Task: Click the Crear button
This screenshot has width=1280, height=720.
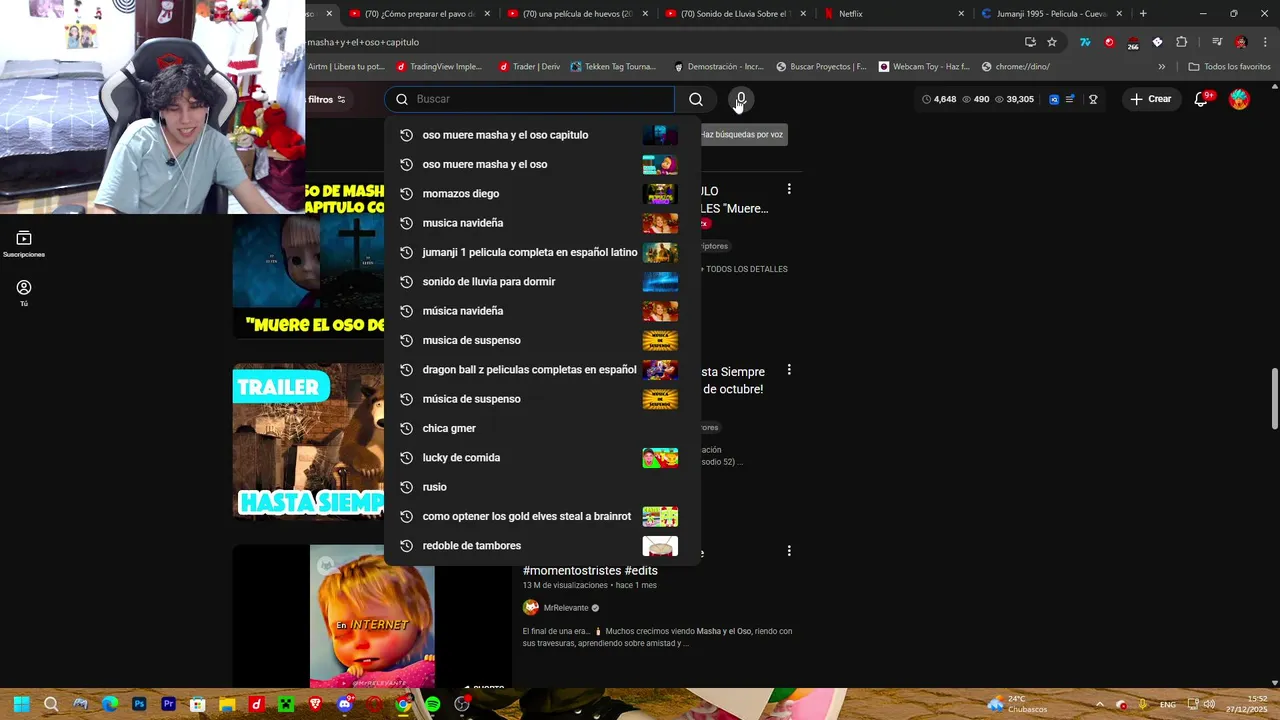Action: point(1151,99)
